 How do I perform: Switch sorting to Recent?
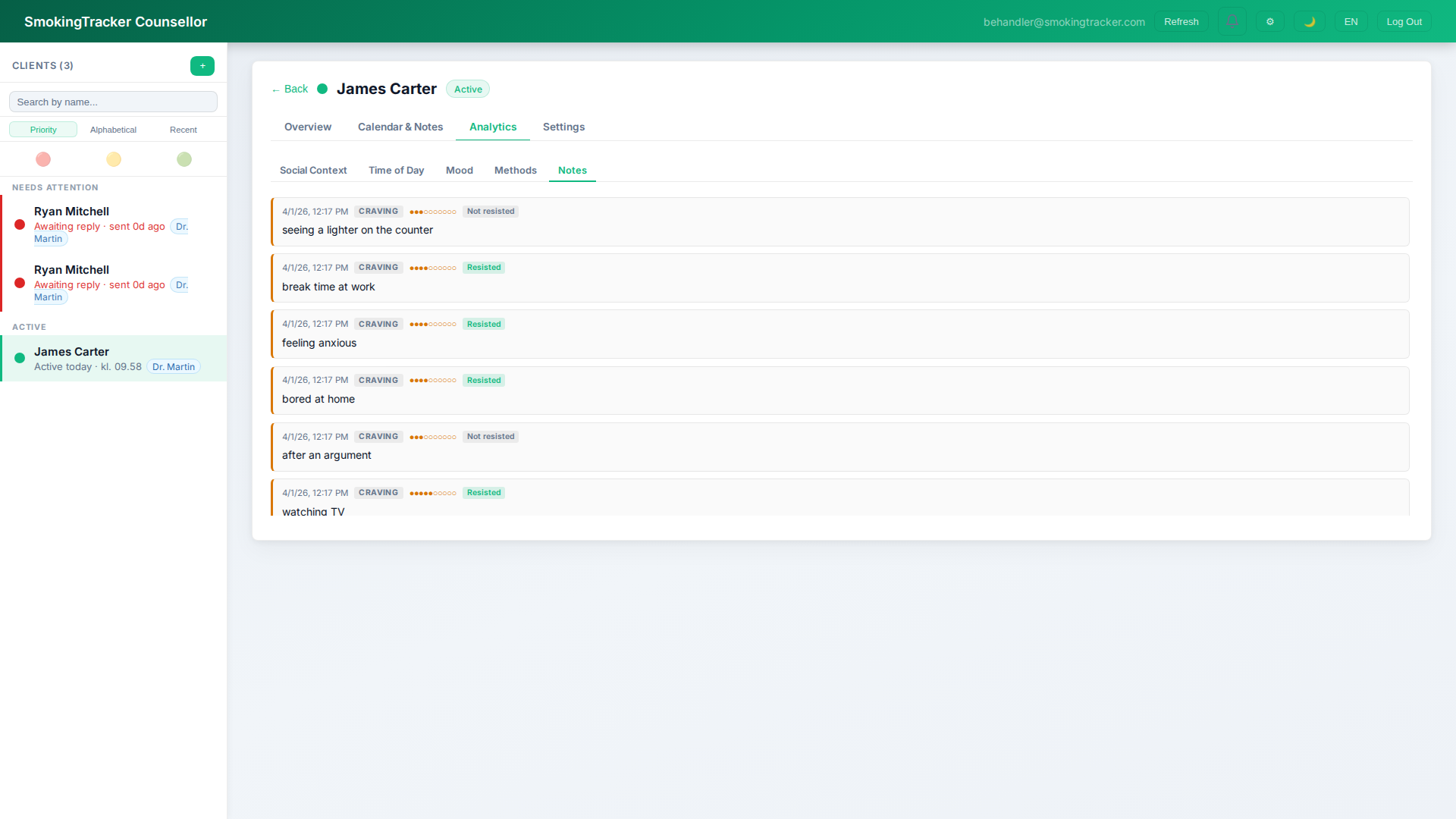[x=183, y=129]
